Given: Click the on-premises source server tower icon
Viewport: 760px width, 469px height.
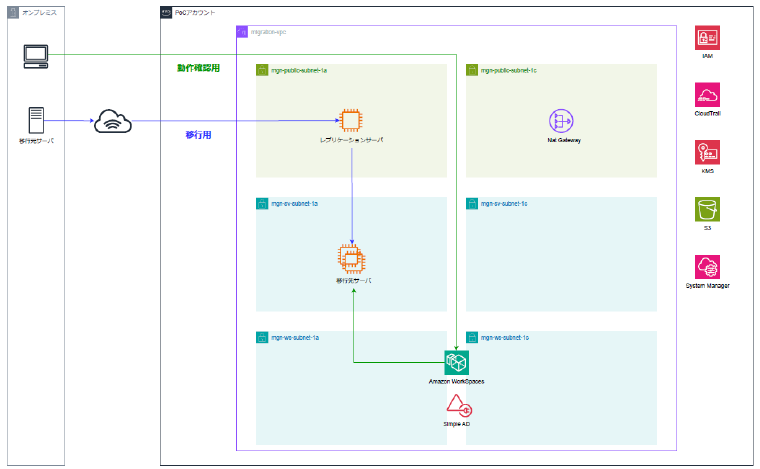Looking at the screenshot, I should pos(36,120).
